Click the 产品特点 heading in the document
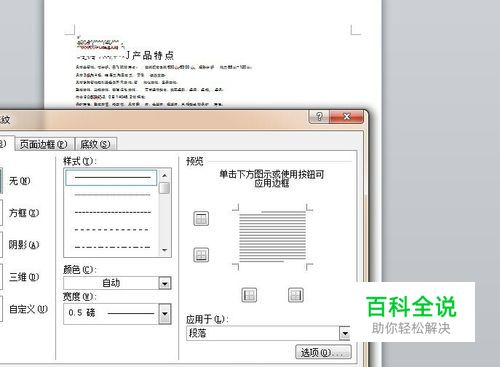500x367 pixels. coord(153,55)
